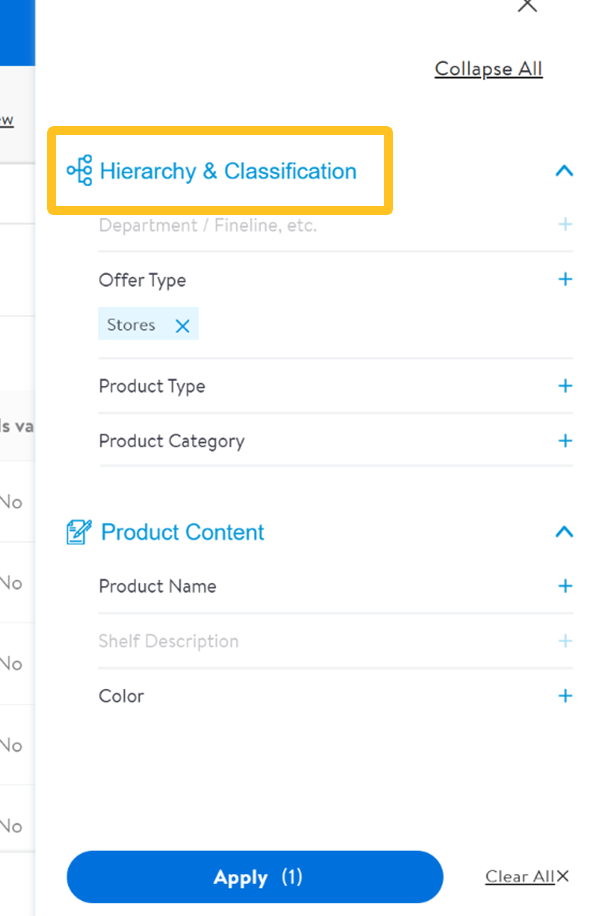Click Collapse All link
The image size is (603, 916).
(x=488, y=69)
